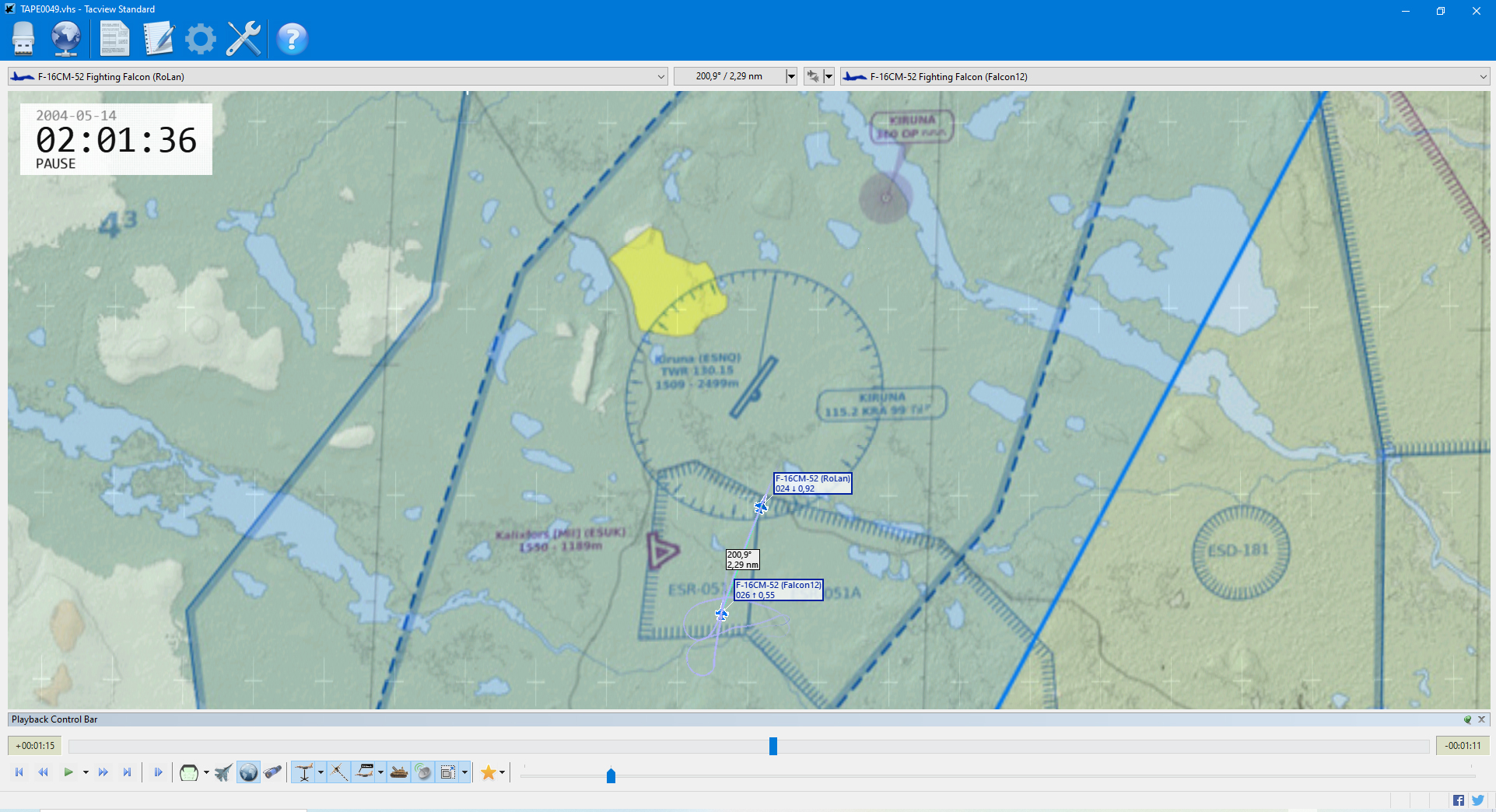Screen dimensions: 1496x812
Task: Select the external aircraft view icon
Action: 223,772
